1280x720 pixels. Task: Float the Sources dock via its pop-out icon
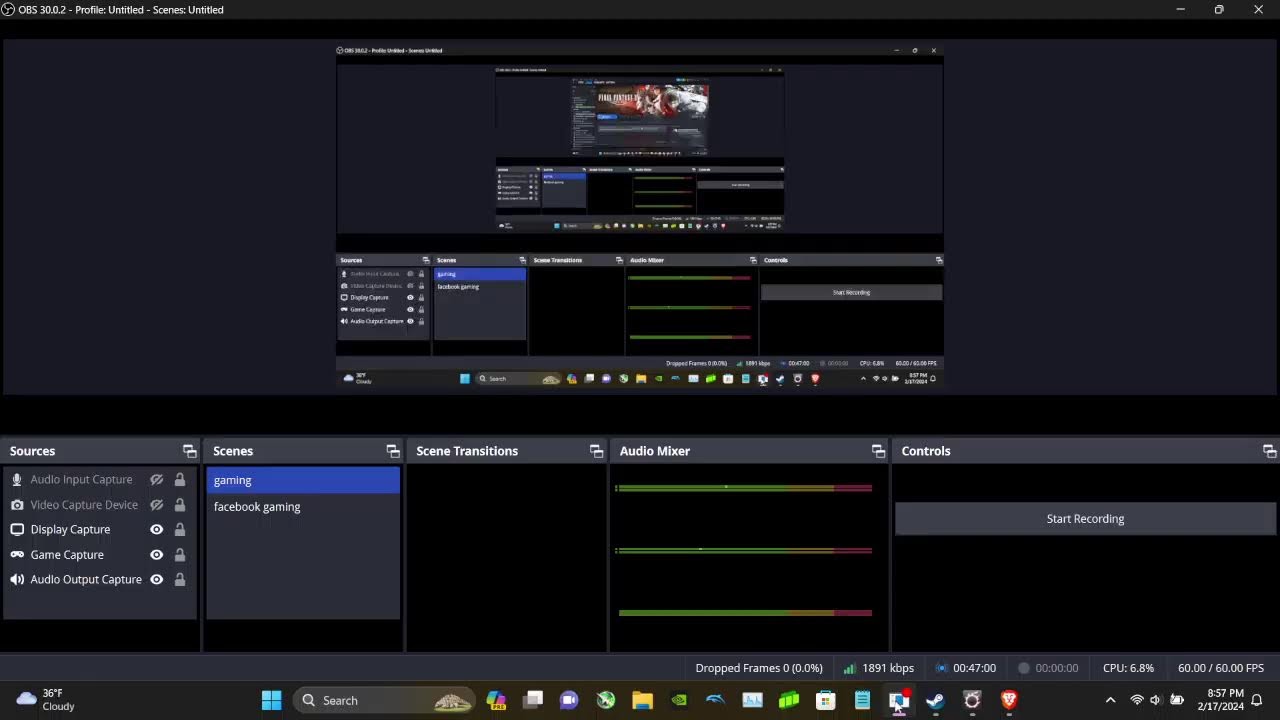pos(189,451)
